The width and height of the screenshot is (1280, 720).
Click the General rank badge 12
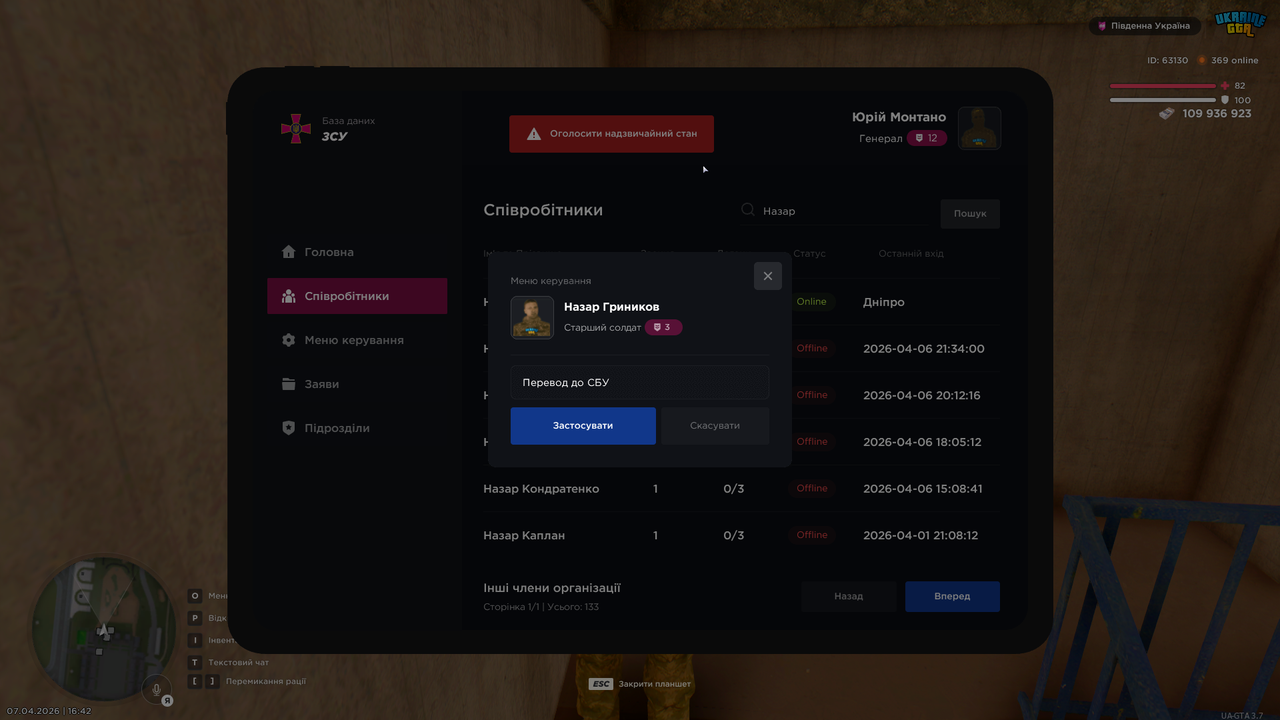[x=926, y=138]
